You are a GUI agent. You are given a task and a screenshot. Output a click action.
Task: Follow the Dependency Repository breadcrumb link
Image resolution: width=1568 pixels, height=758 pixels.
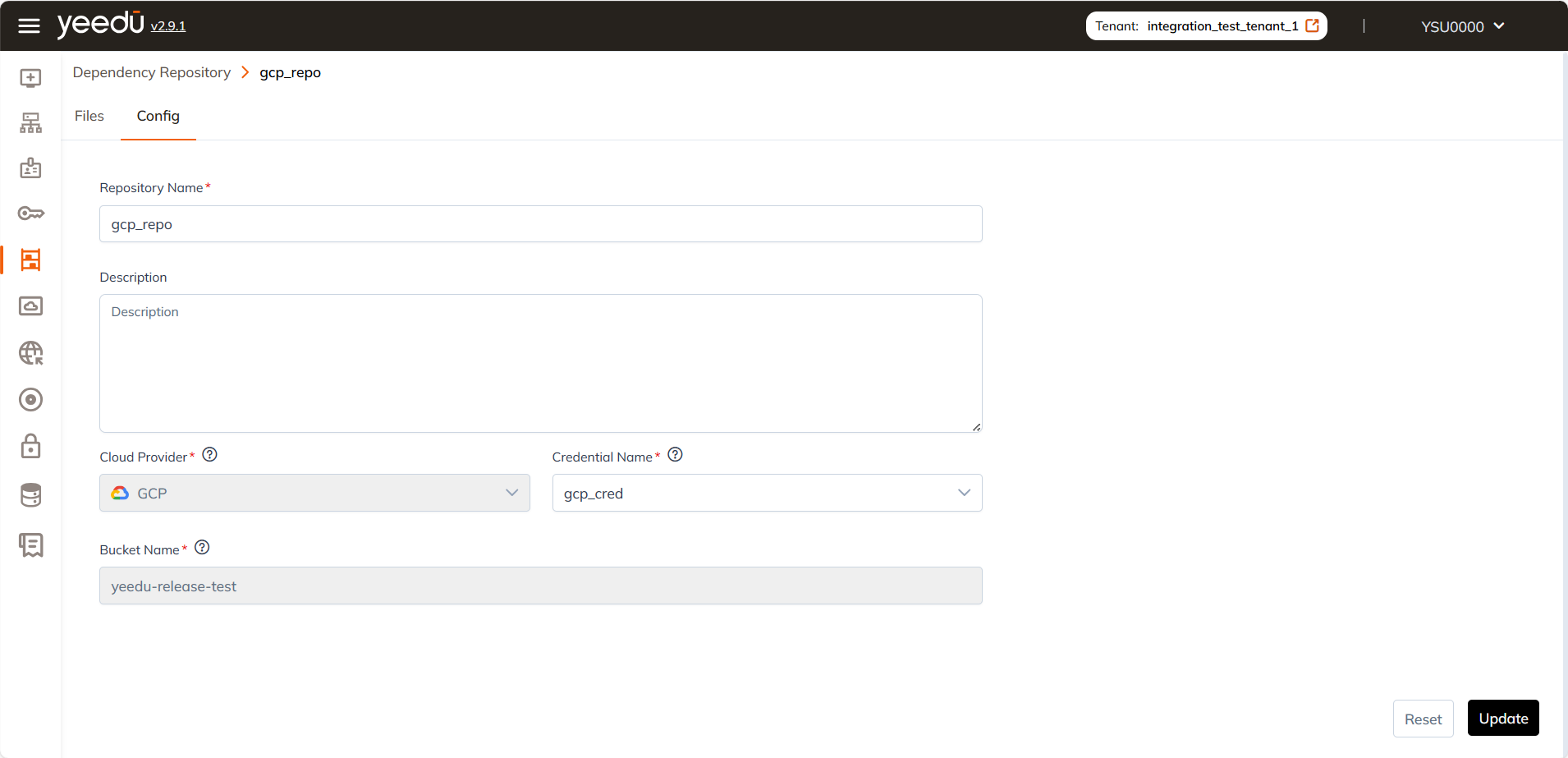click(151, 72)
